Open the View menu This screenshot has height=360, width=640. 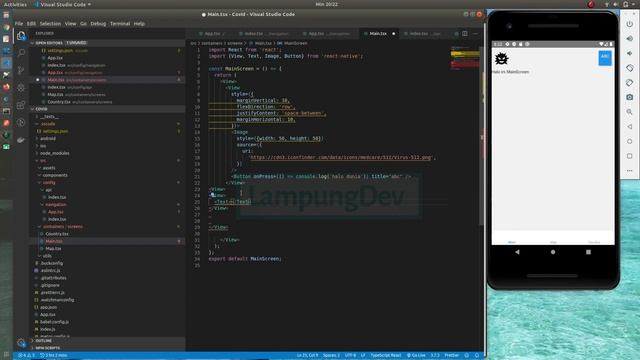tap(70, 24)
